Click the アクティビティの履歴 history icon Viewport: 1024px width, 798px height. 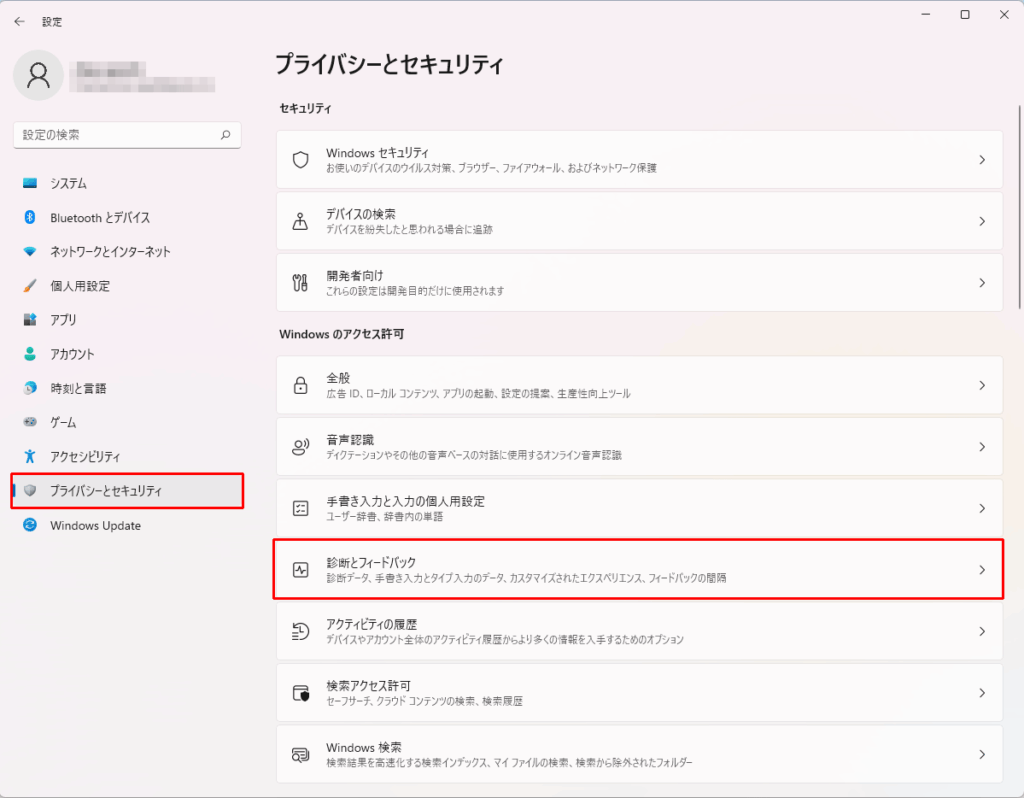click(300, 631)
